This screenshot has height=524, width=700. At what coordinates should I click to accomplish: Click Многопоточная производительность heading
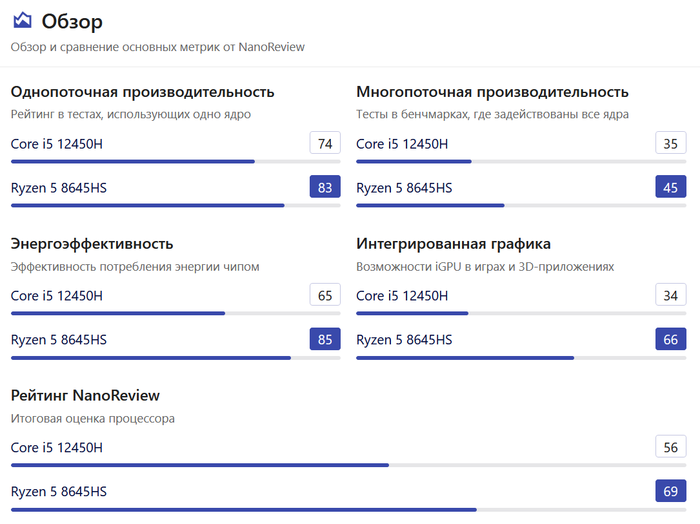coord(492,92)
